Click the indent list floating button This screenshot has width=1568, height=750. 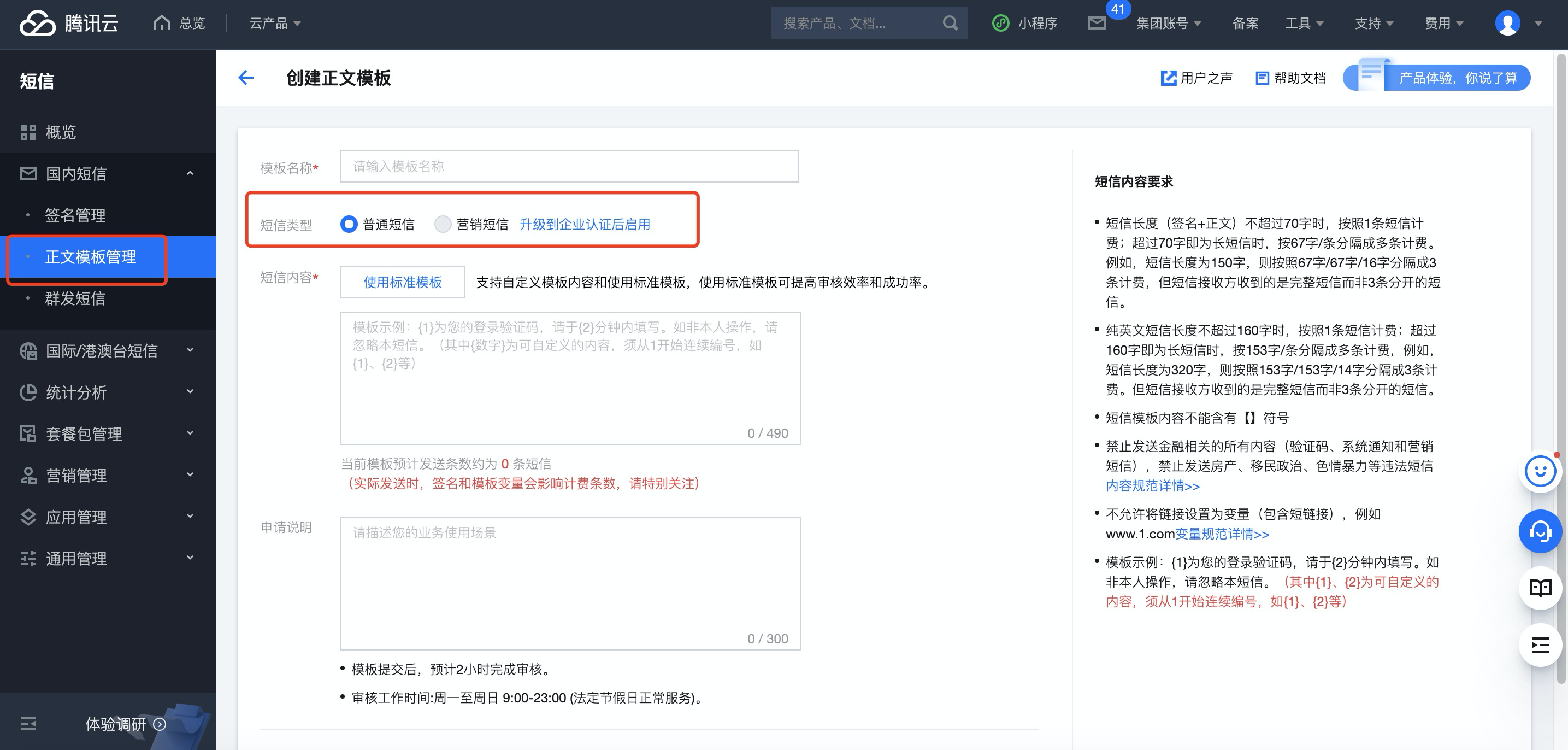(x=1540, y=644)
